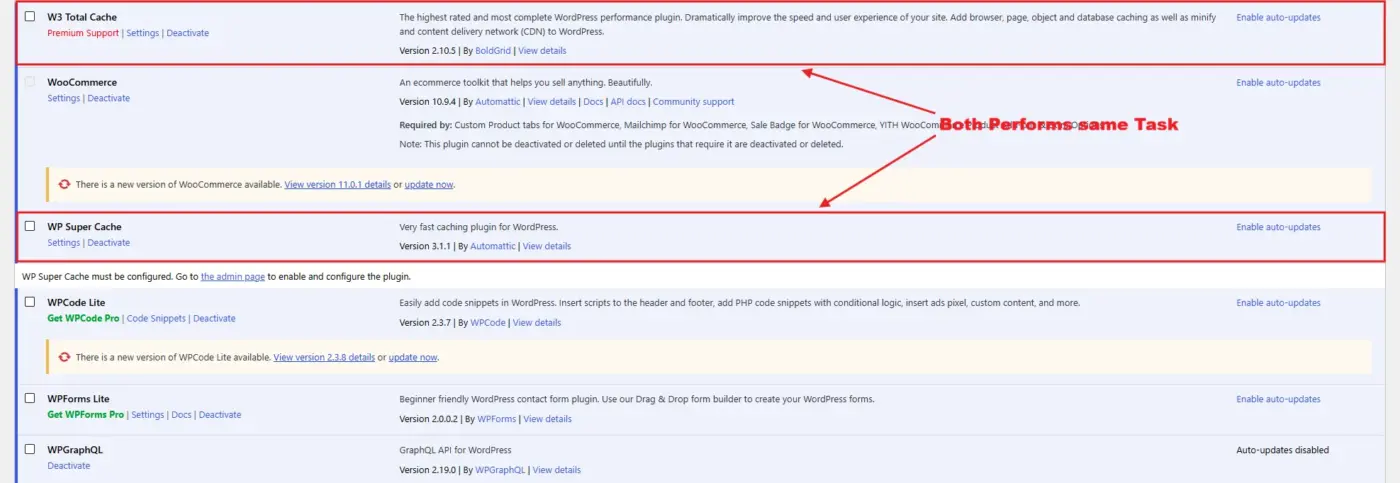
Task: Open Automattic link in WooCommerce row
Action: [x=498, y=101]
